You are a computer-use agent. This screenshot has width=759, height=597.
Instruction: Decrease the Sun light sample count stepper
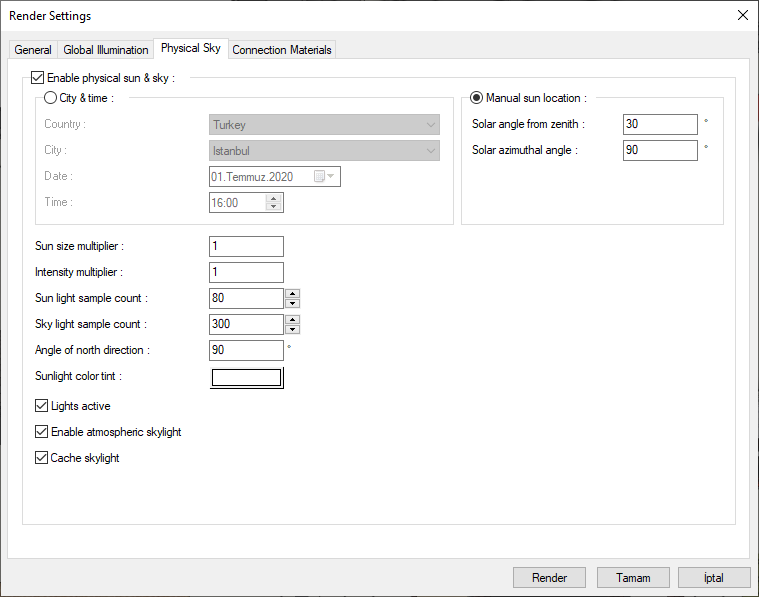click(x=292, y=303)
